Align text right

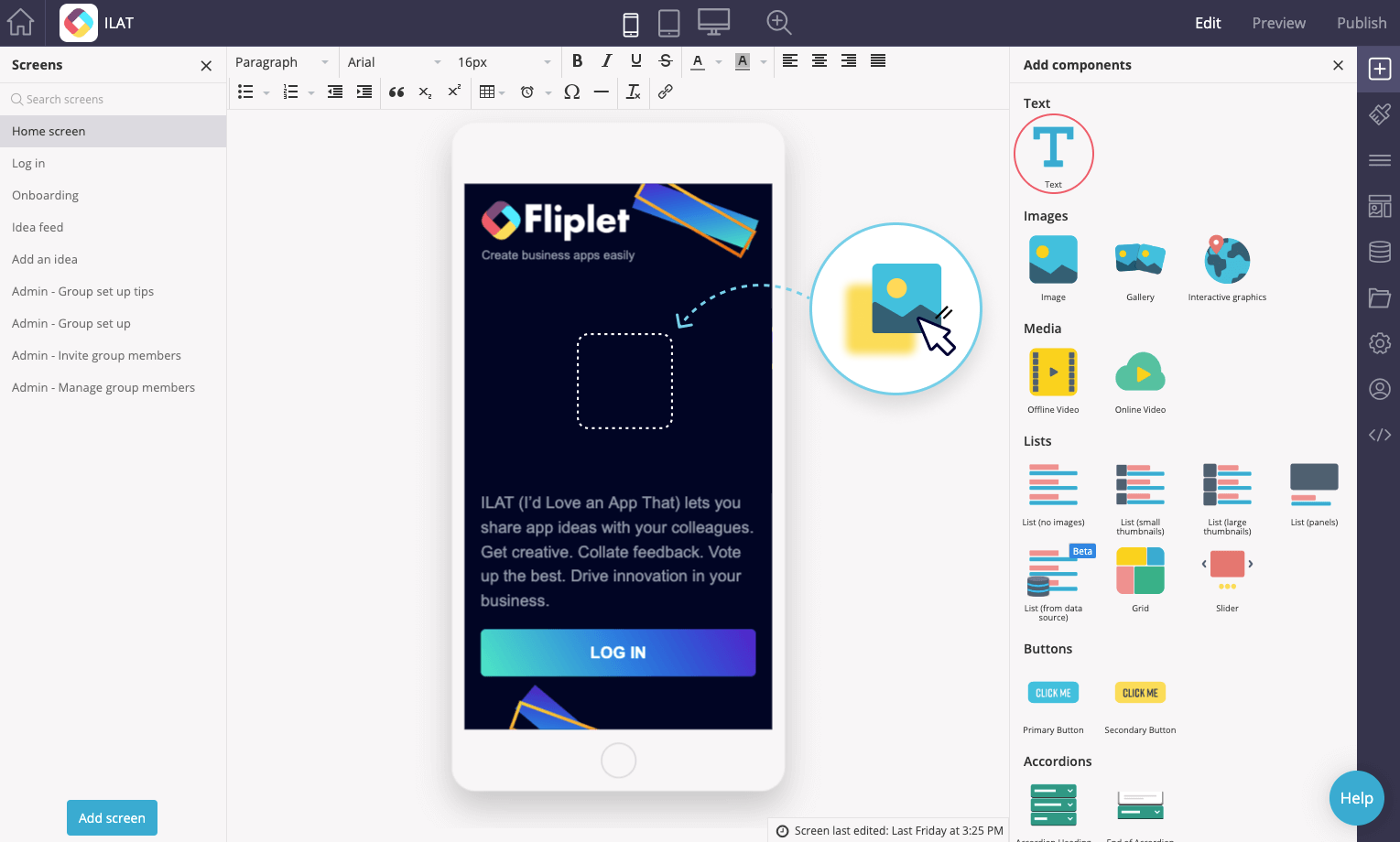849,61
